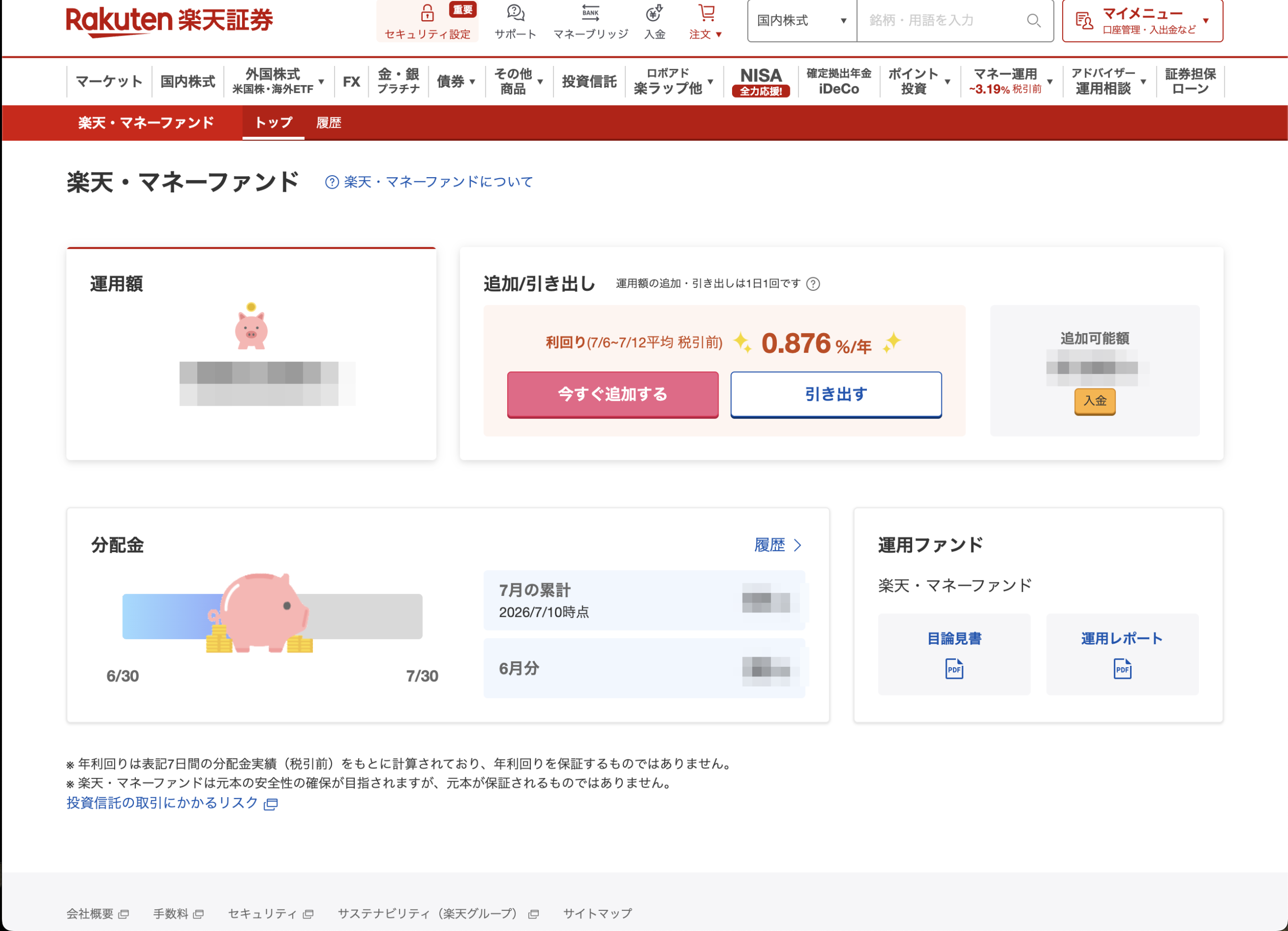Image resolution: width=1288 pixels, height=931 pixels.
Task: Click the search magnifier icon
Action: [1033, 21]
